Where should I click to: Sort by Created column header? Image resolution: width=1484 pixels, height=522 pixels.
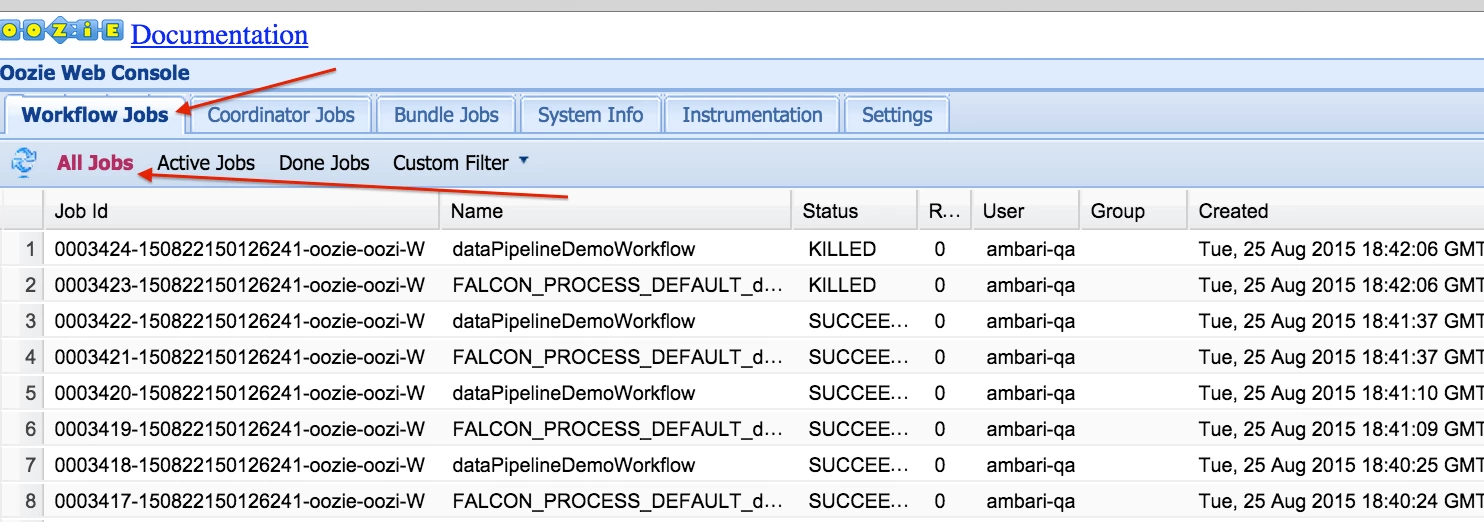pyautogui.click(x=1335, y=211)
